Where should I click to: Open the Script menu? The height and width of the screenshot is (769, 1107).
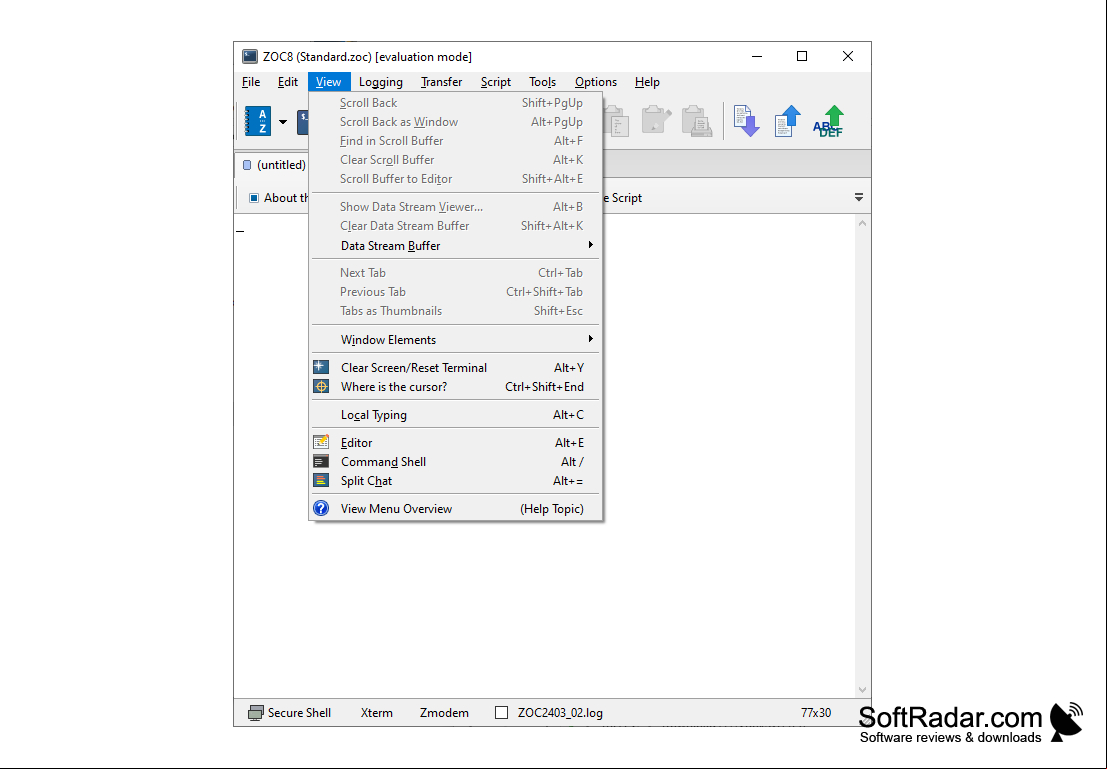496,82
